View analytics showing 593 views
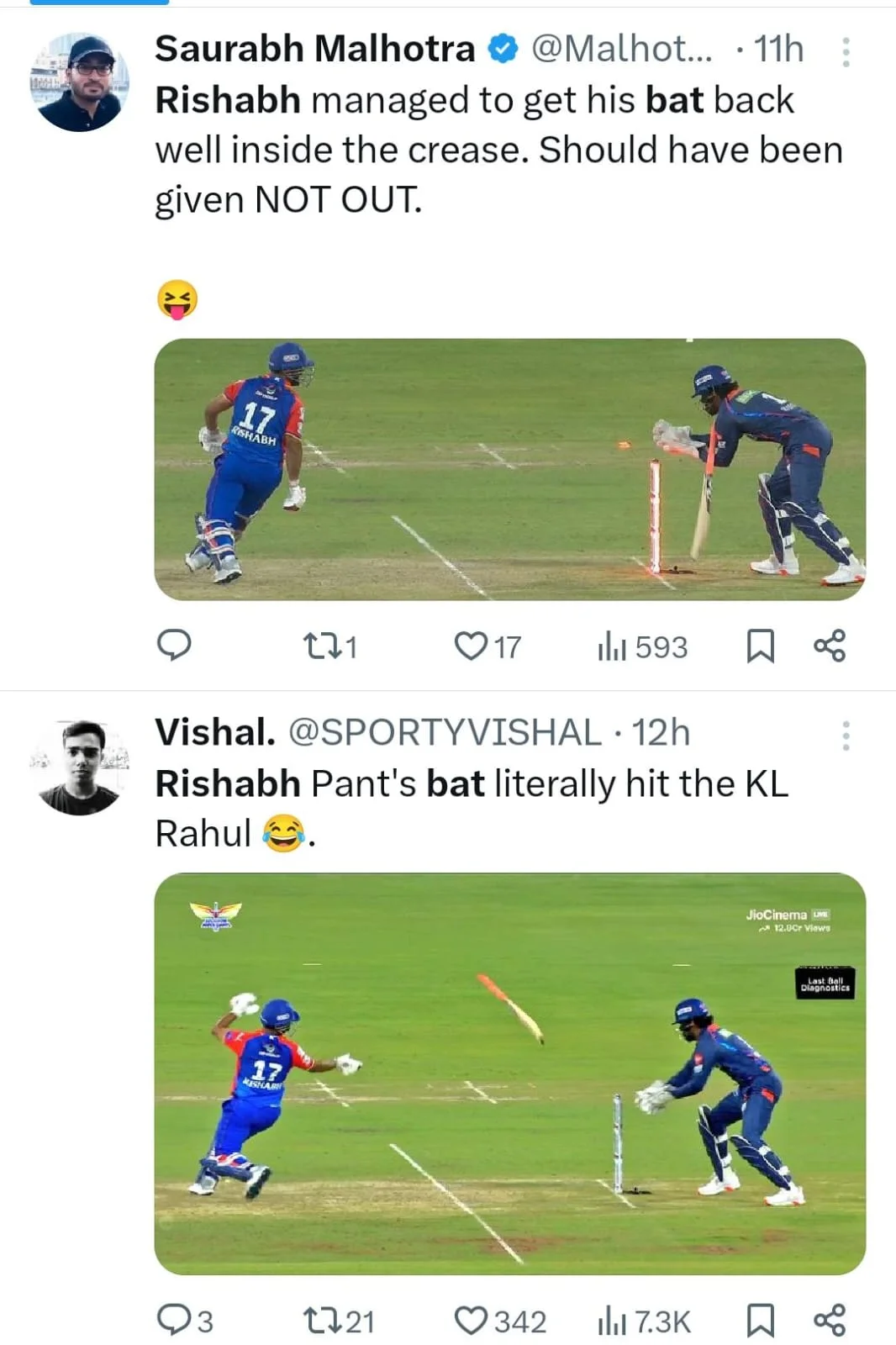The image size is (896, 1345). click(x=642, y=646)
